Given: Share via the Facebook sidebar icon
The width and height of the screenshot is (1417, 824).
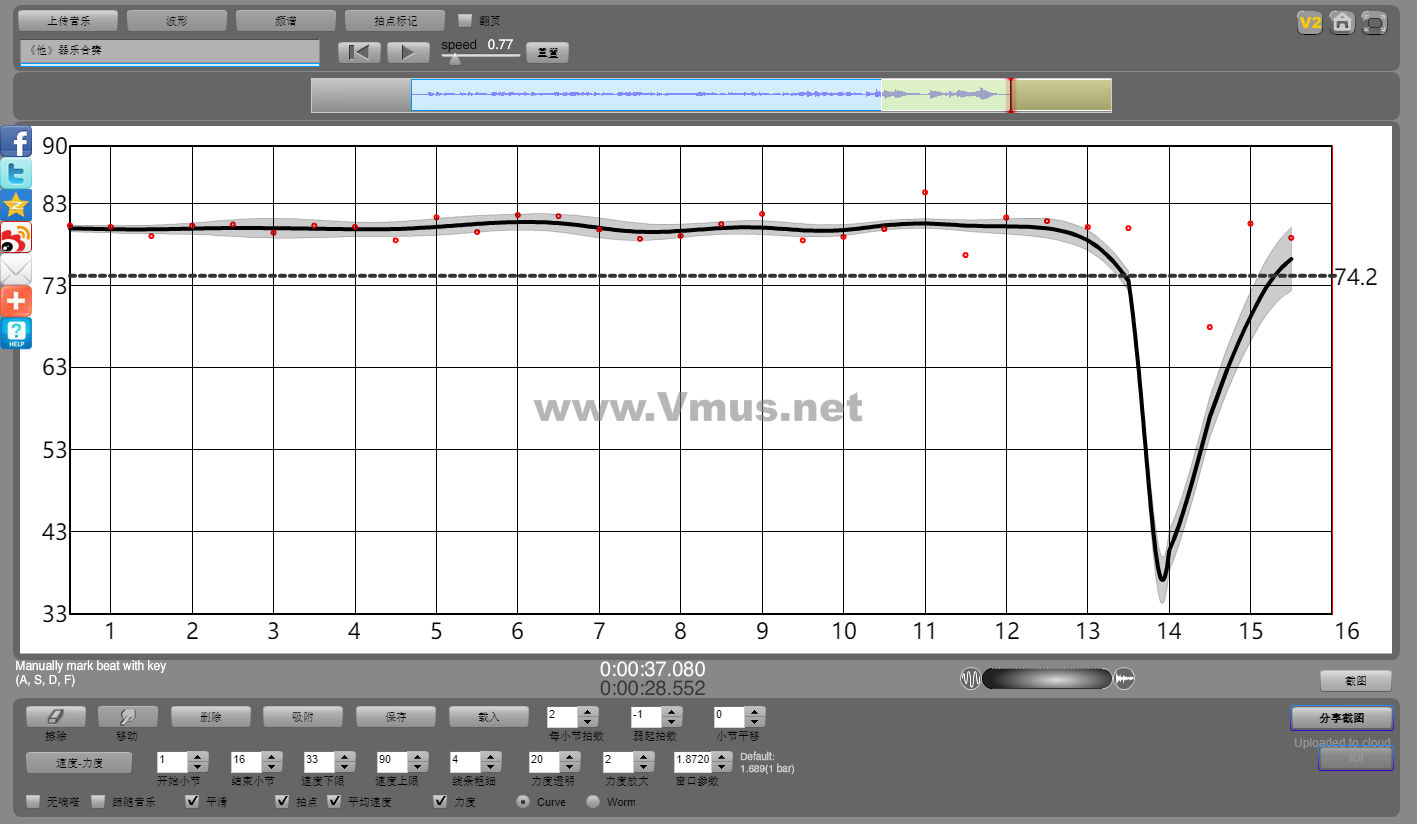Looking at the screenshot, I should 16,141.
